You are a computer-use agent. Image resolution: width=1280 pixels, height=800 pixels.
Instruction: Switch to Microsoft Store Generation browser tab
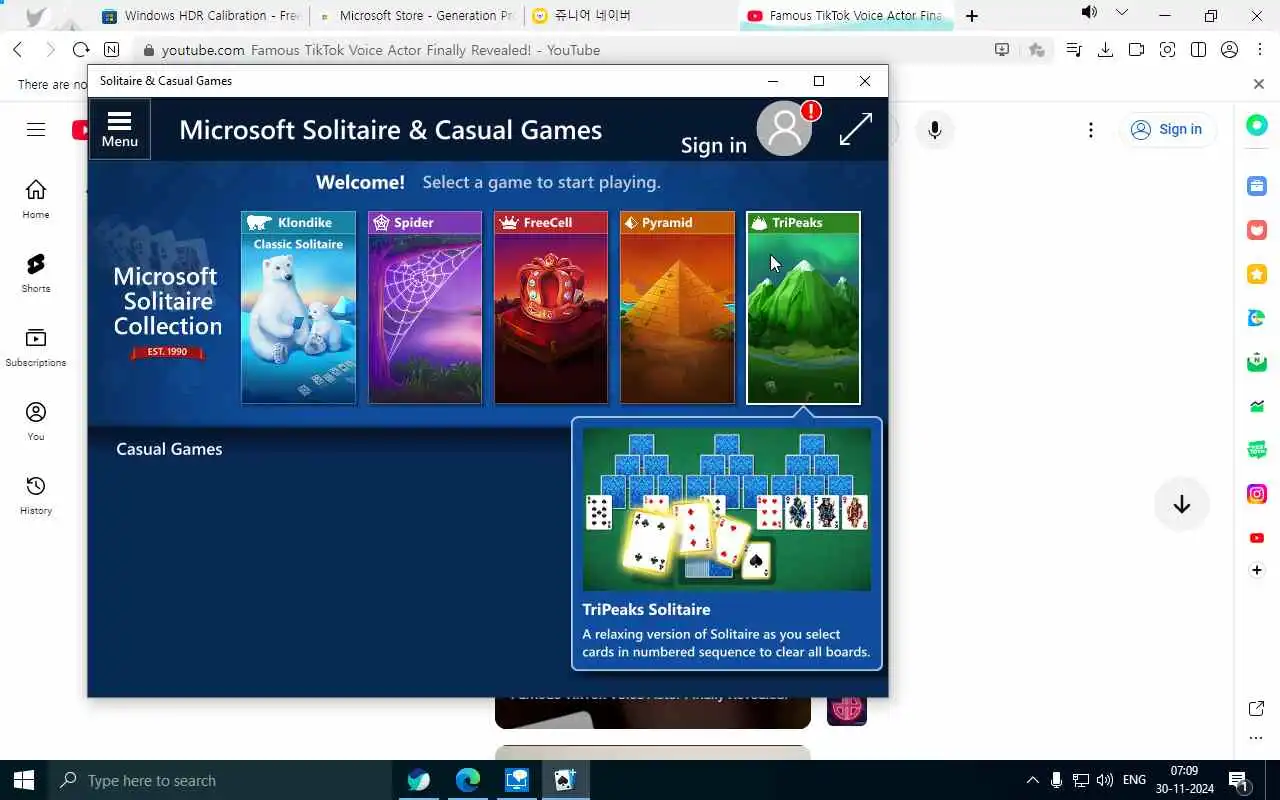pos(416,16)
